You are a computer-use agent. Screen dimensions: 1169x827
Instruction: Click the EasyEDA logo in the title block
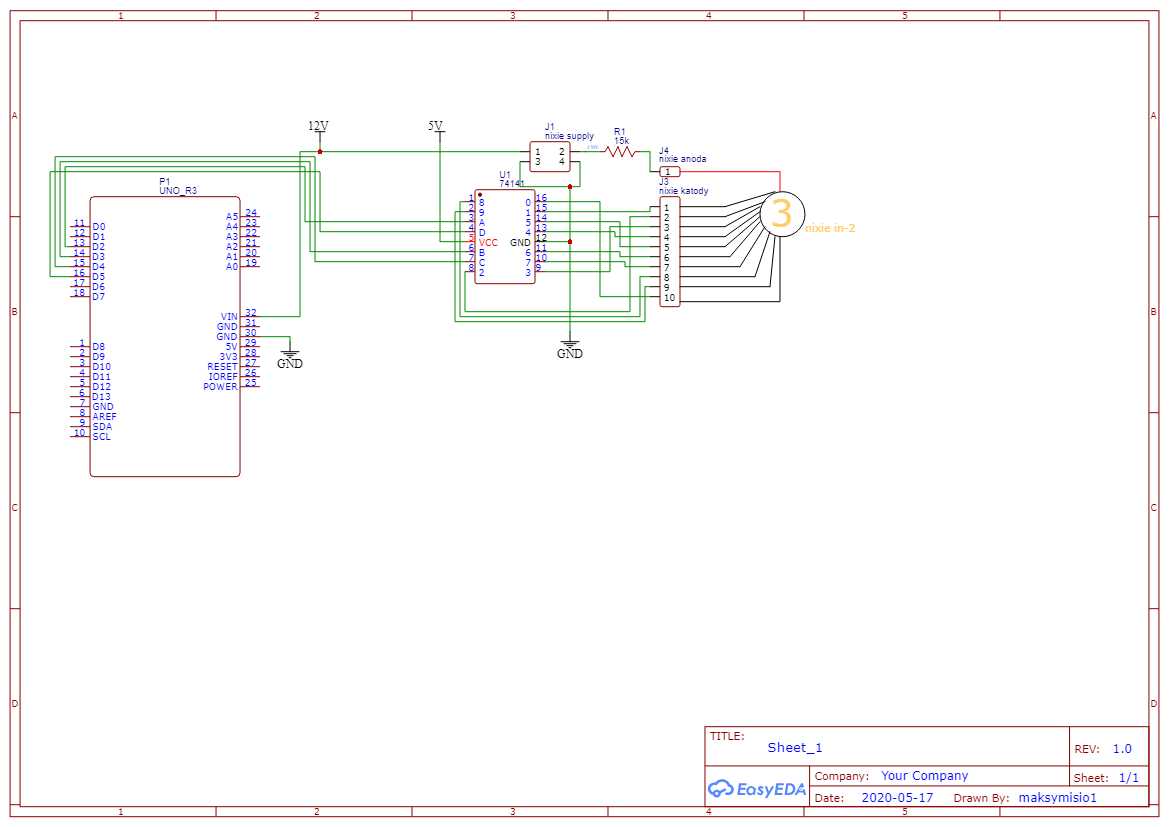click(756, 789)
